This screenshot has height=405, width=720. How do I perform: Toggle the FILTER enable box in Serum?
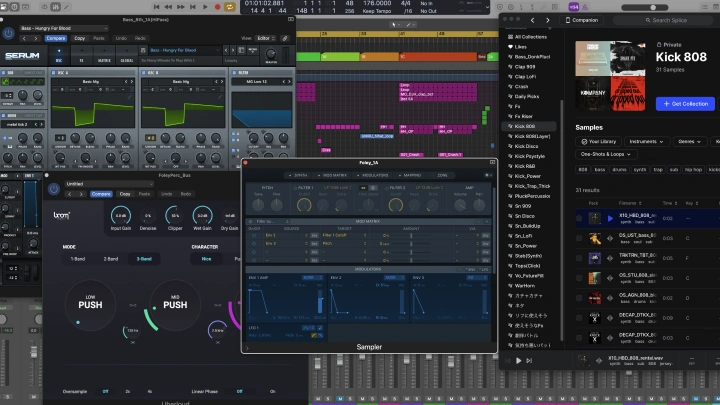[x=234, y=73]
